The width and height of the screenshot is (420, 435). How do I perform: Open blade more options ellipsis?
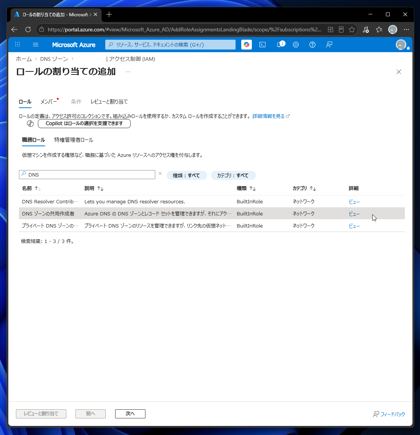tap(128, 72)
